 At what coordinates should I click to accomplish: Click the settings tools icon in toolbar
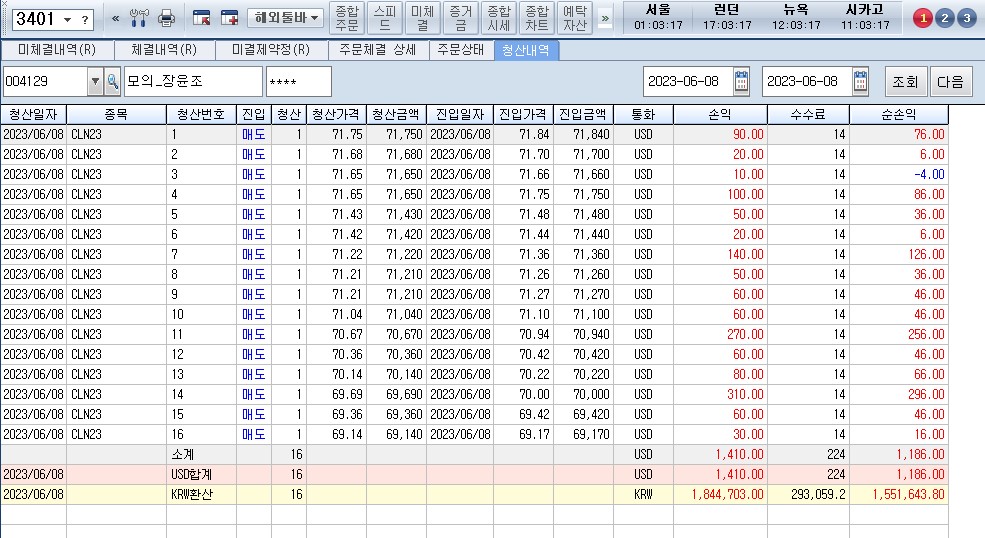[140, 18]
